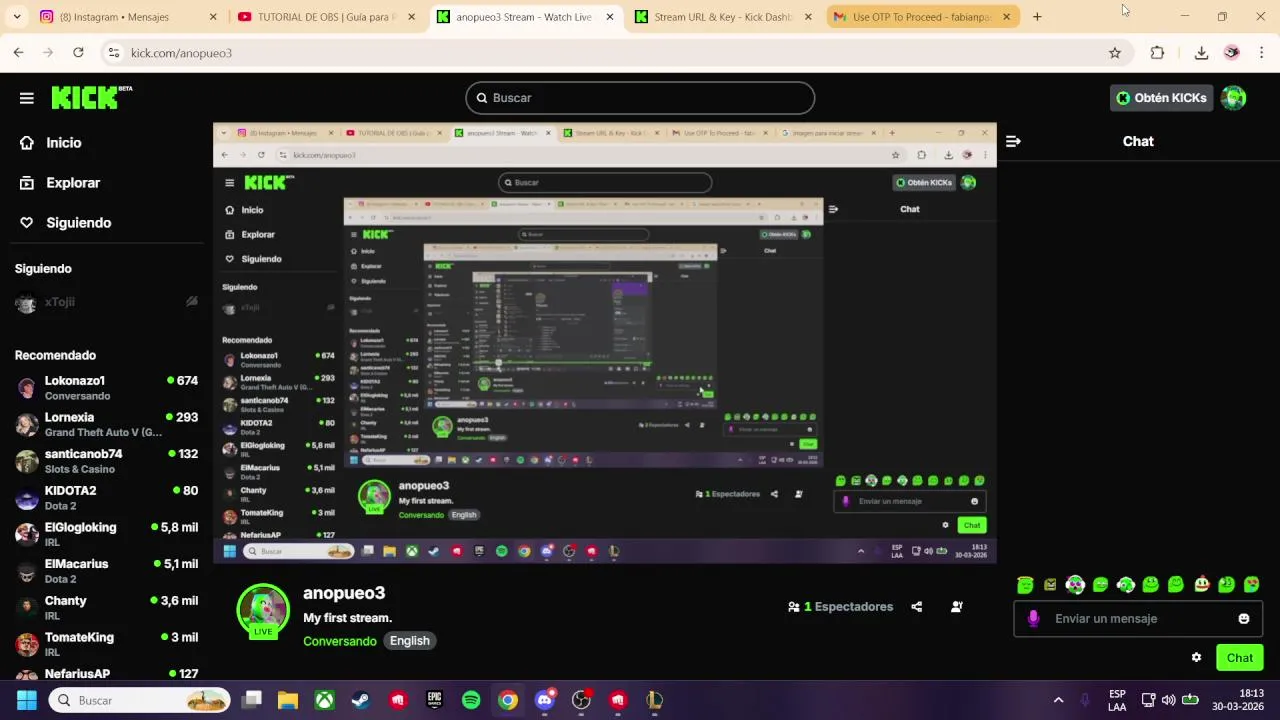1280x720 pixels.
Task: Switch to the TUTORIAL DE OBS YouTube tab
Action: tap(326, 17)
